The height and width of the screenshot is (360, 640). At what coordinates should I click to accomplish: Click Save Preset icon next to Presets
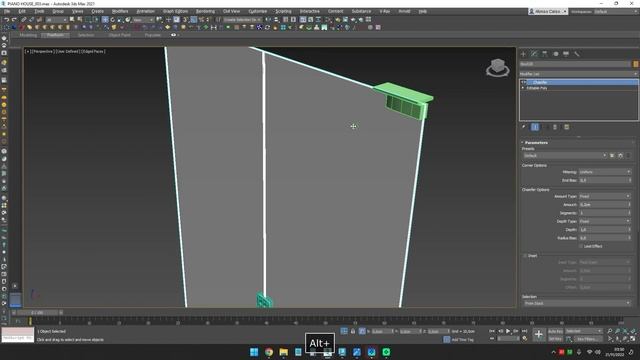pos(612,156)
